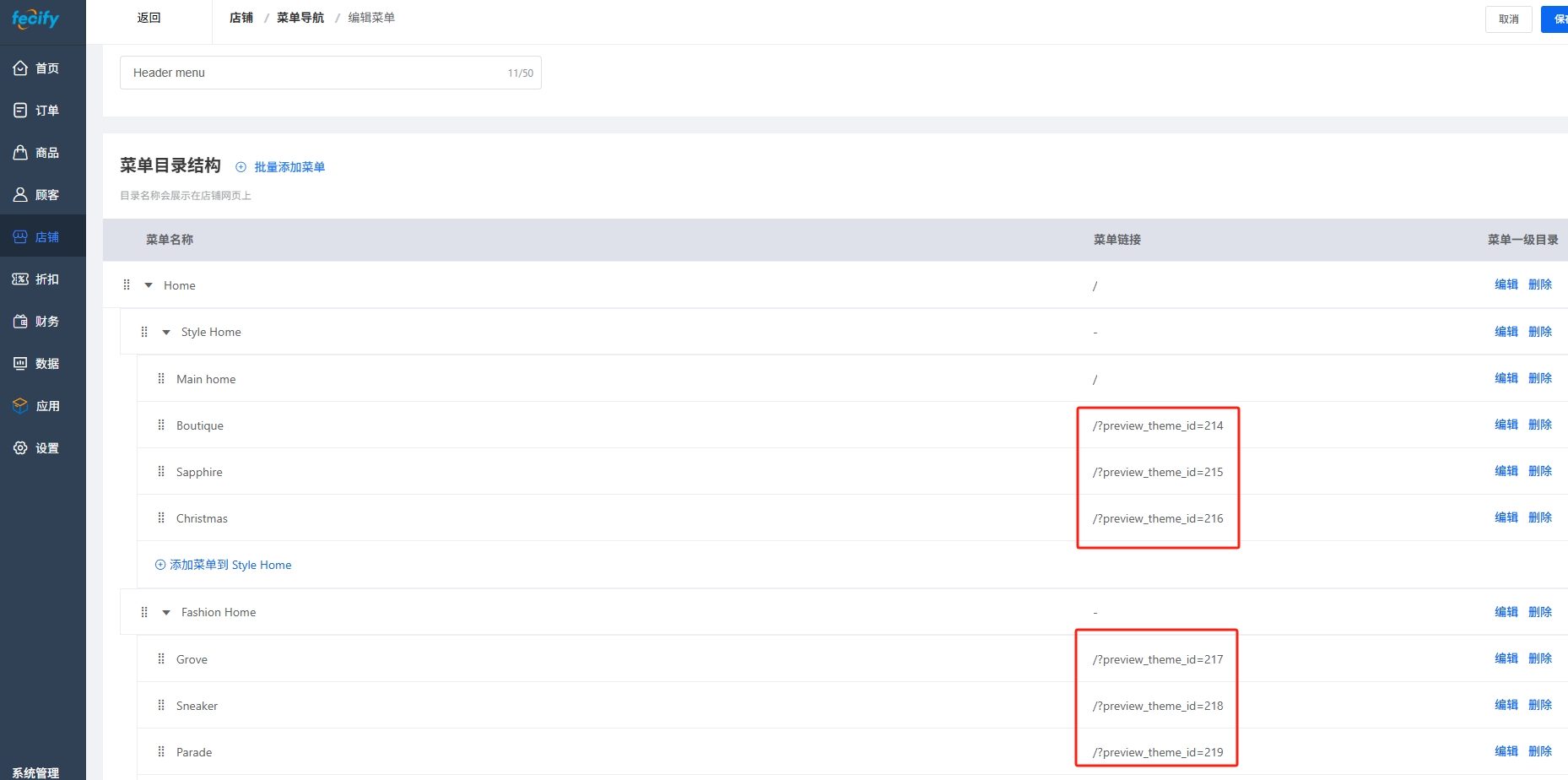Click 删除 for the Christmas menu row

click(x=1539, y=517)
